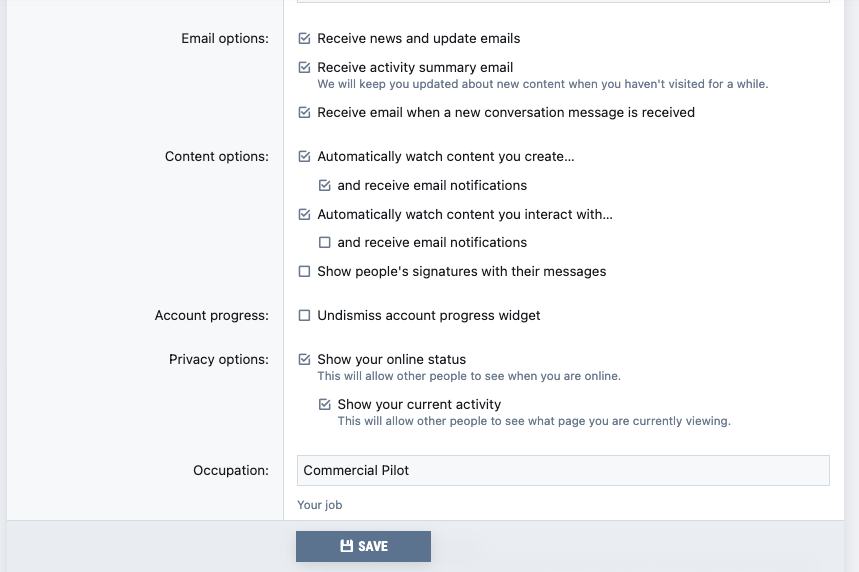This screenshot has width=859, height=572.
Task: Click the floppy disk icon on Save
Action: (x=346, y=546)
